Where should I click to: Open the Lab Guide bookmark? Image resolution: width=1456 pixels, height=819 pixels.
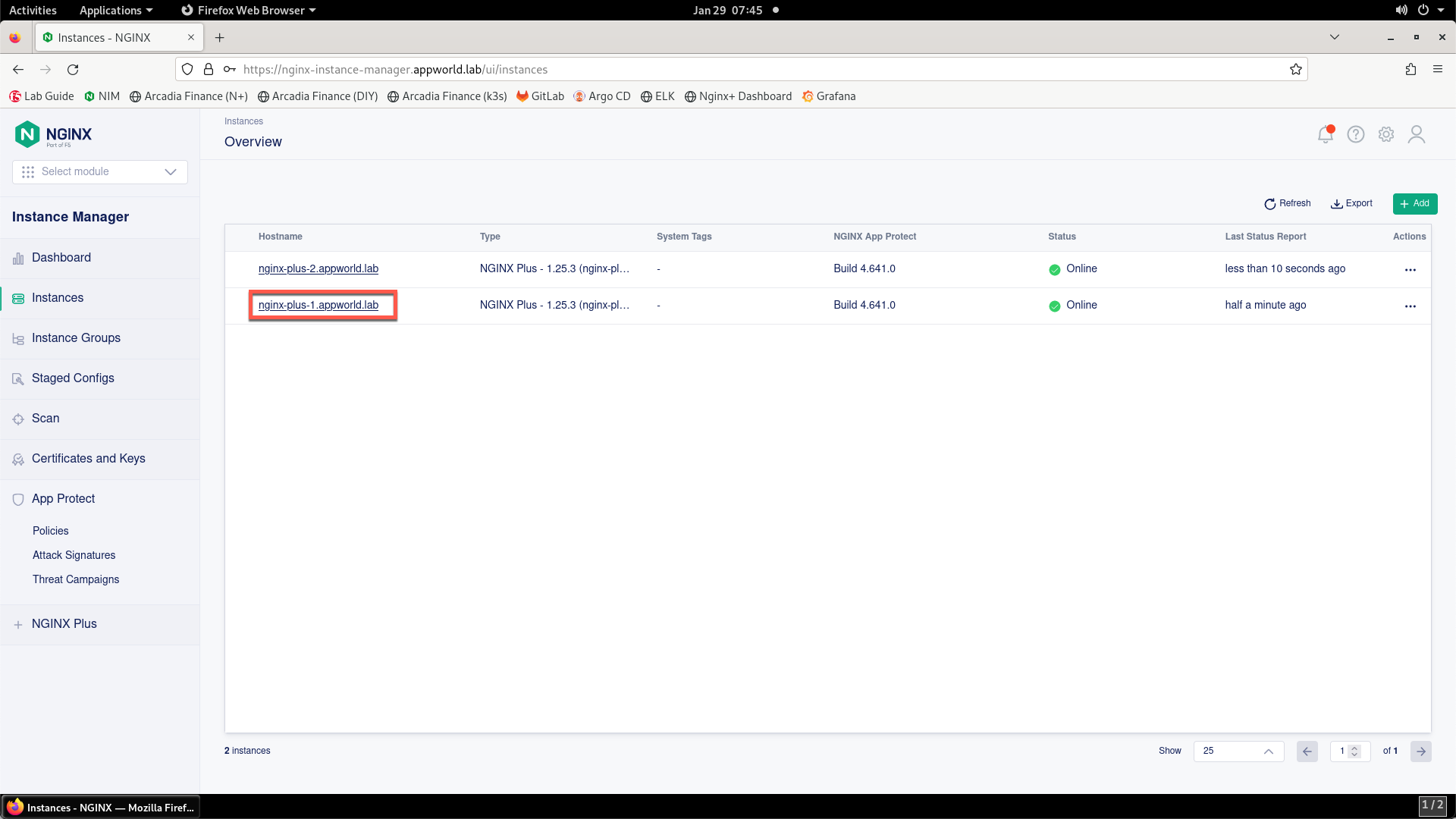(x=42, y=96)
